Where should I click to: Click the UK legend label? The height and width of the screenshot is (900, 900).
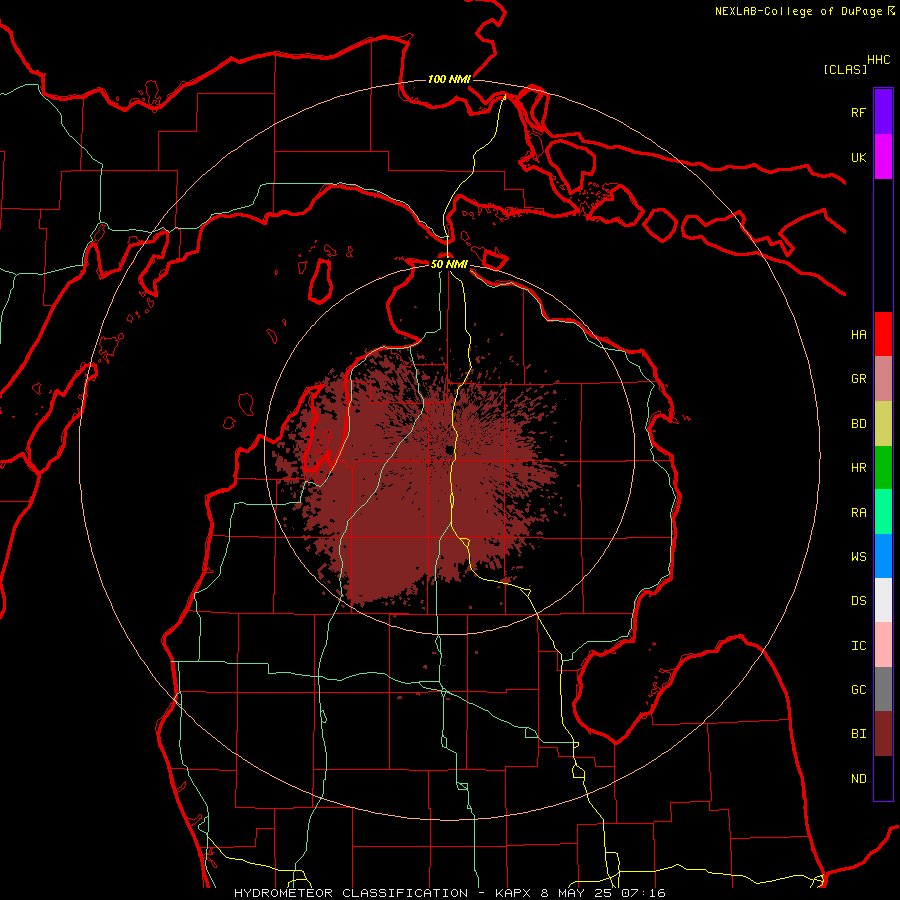tap(858, 157)
